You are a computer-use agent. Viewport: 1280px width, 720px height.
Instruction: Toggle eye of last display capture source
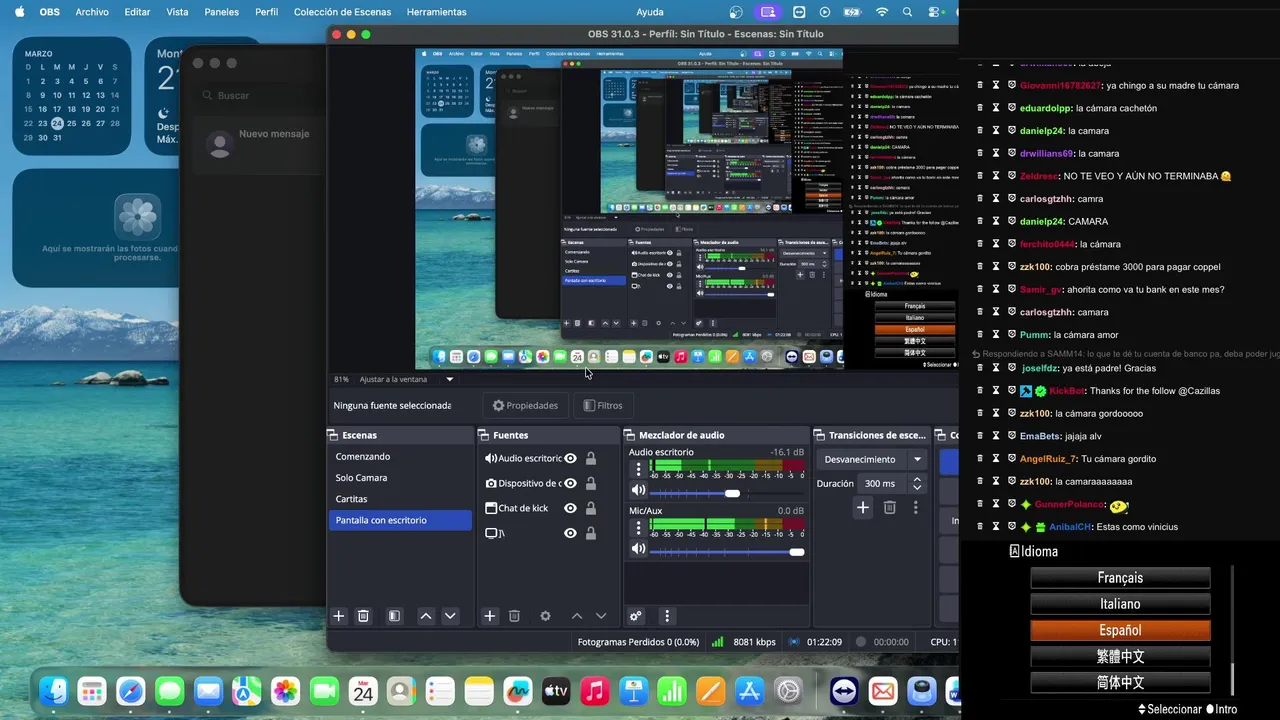[x=570, y=533]
